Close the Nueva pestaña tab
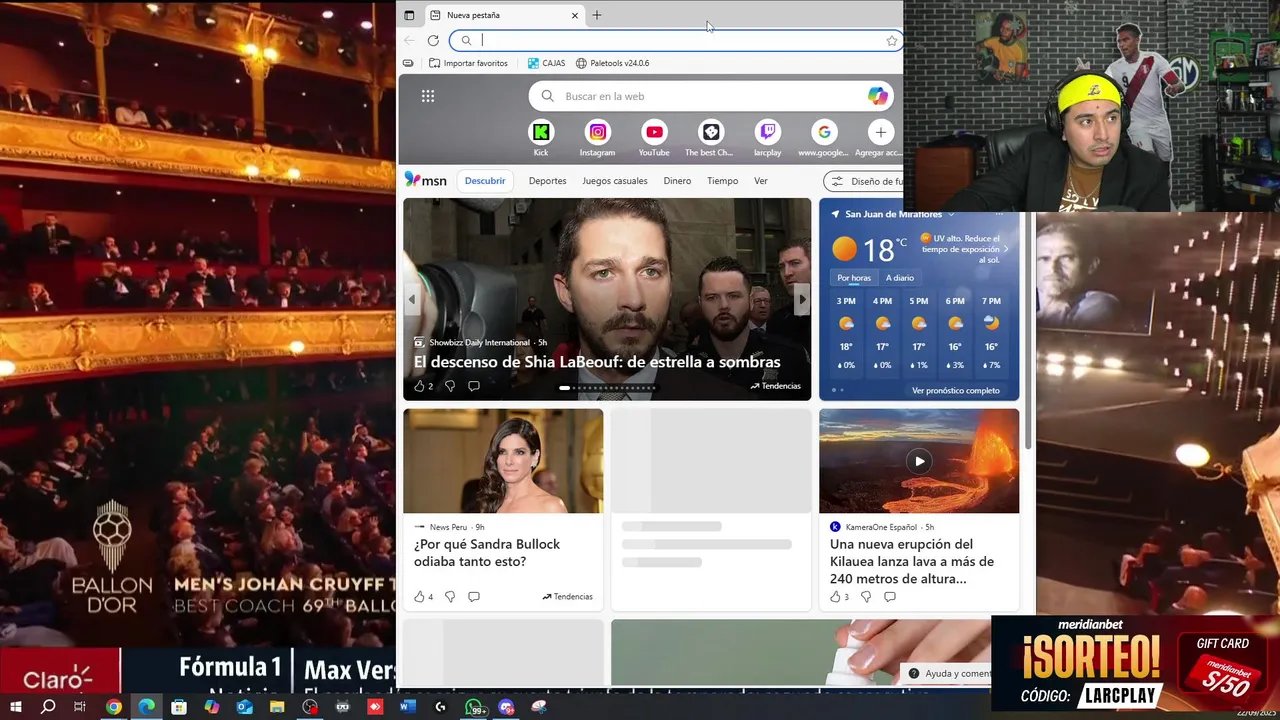Screen dimensions: 1280x720 click(575, 15)
